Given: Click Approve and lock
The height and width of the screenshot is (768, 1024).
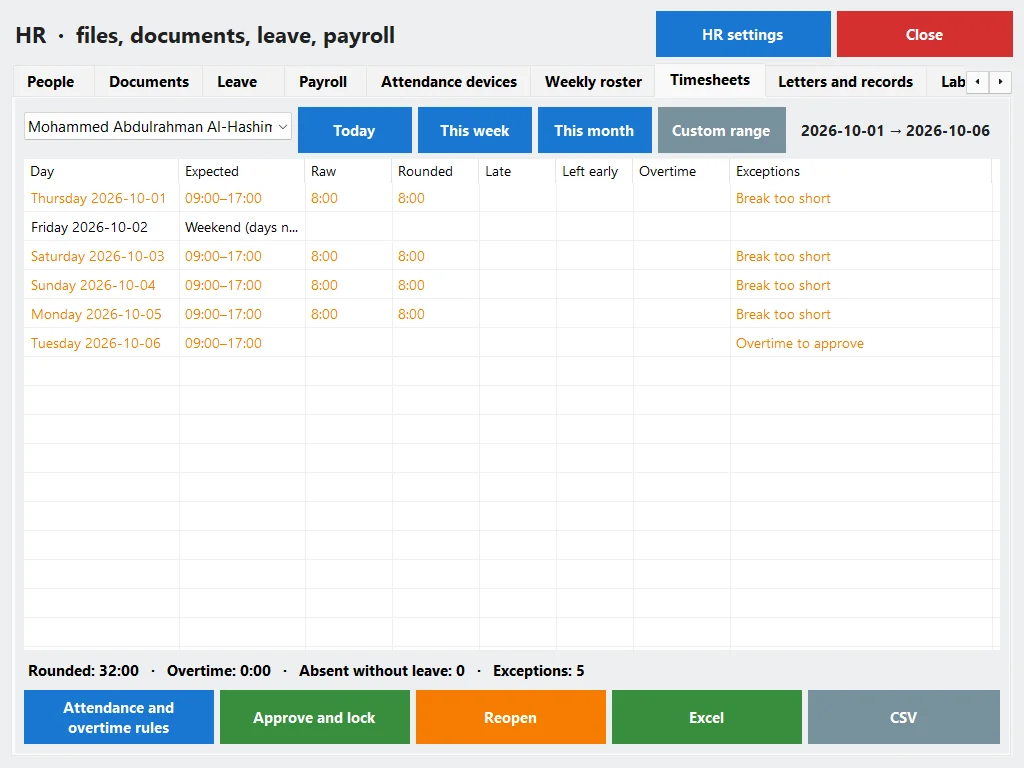Looking at the screenshot, I should 315,717.
